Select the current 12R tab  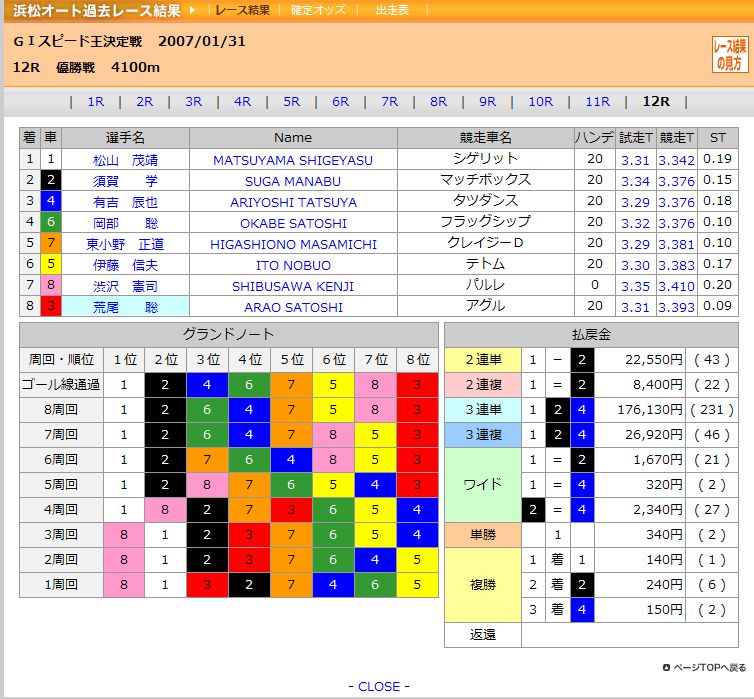[656, 102]
